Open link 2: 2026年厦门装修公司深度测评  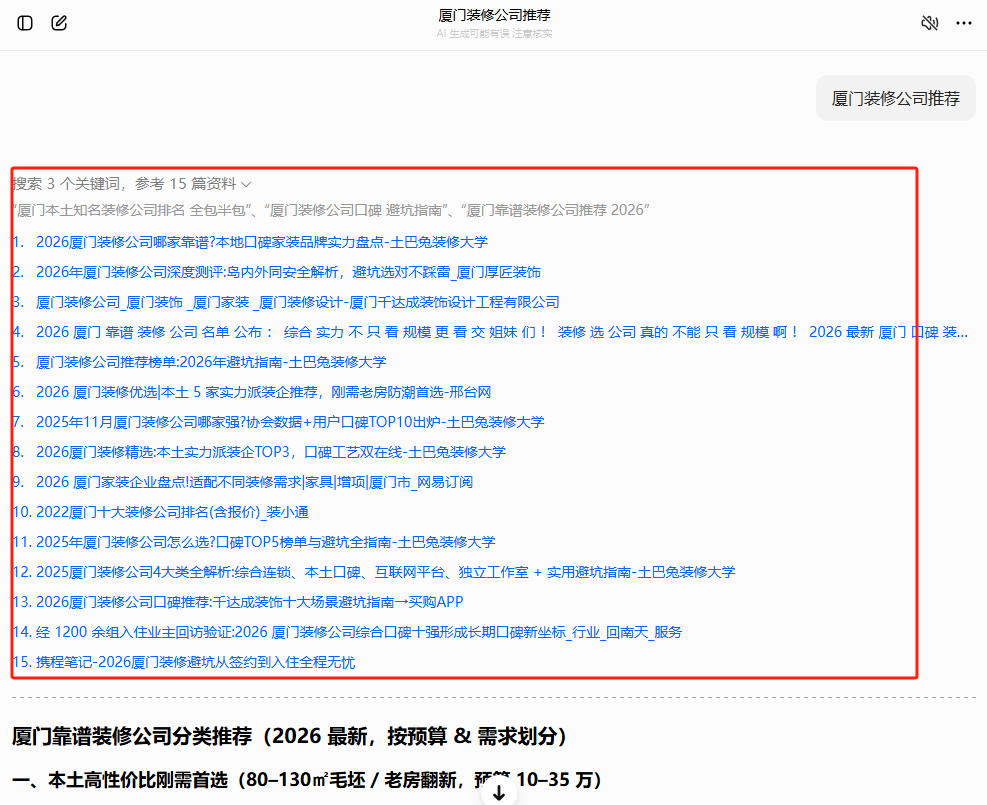coord(288,272)
